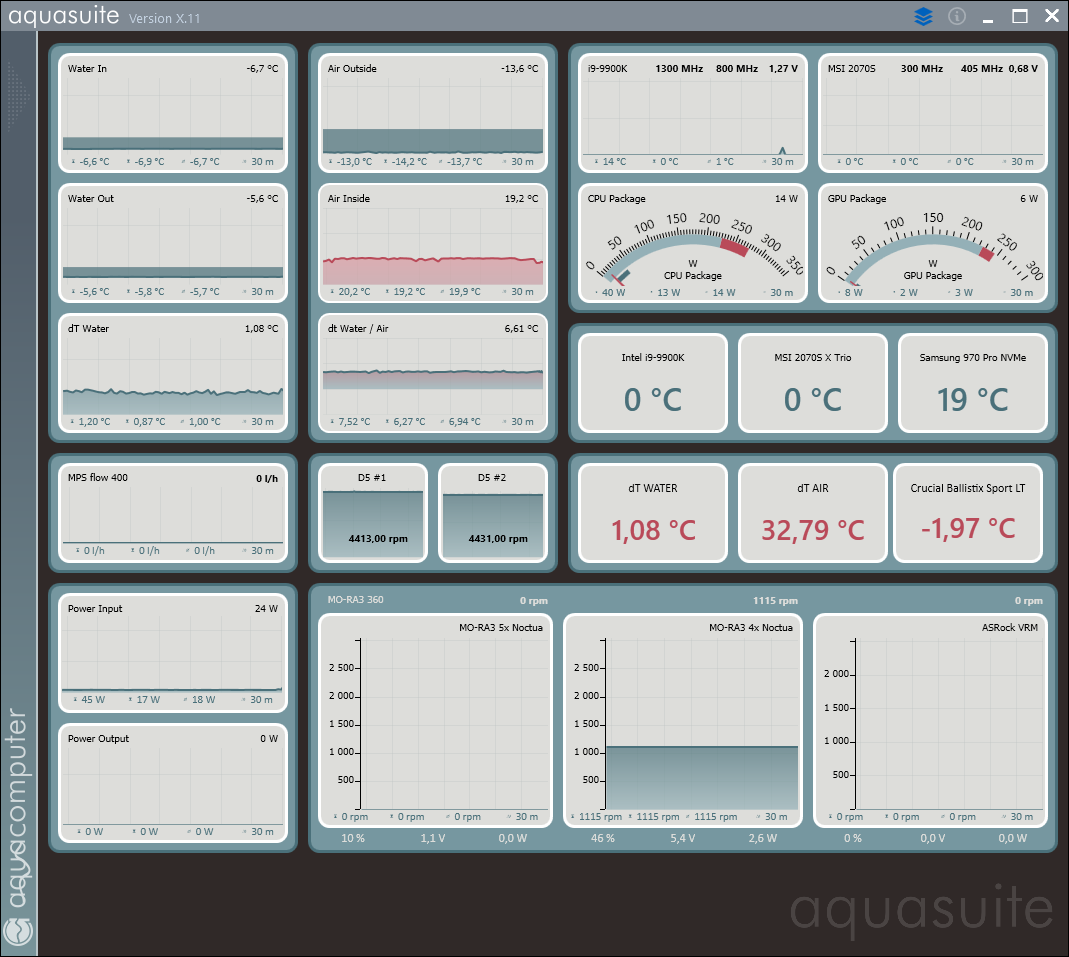The height and width of the screenshot is (957, 1069).
Task: Click the MO-RA3 360 panel title
Action: pos(355,600)
